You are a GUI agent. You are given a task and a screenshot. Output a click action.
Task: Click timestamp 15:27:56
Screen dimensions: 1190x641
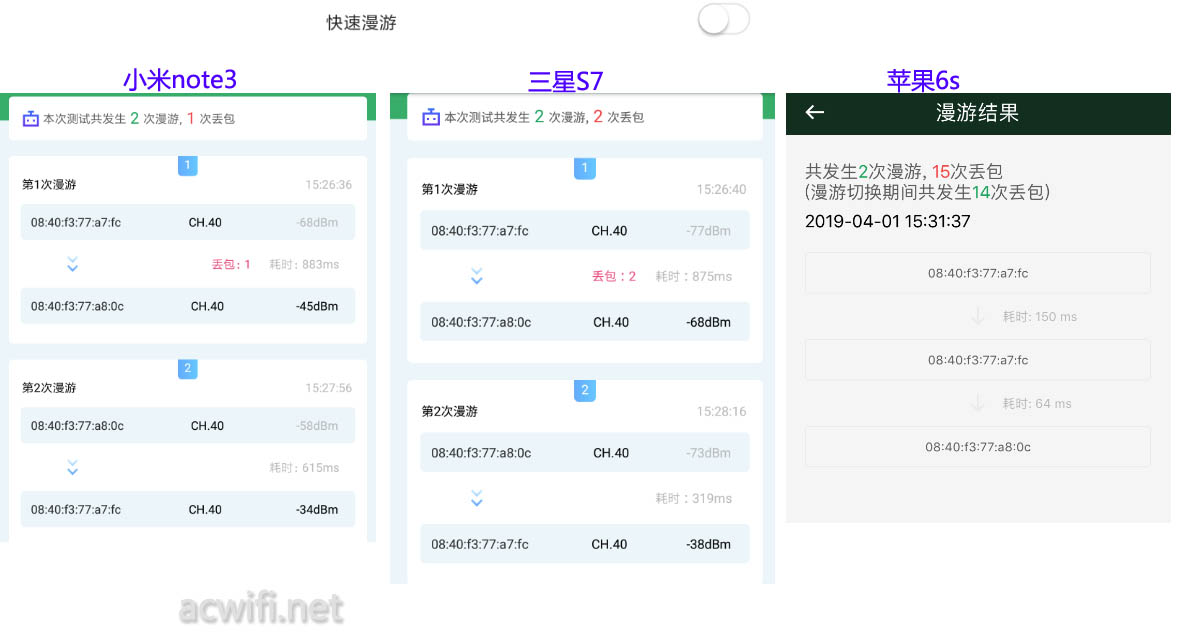[329, 388]
